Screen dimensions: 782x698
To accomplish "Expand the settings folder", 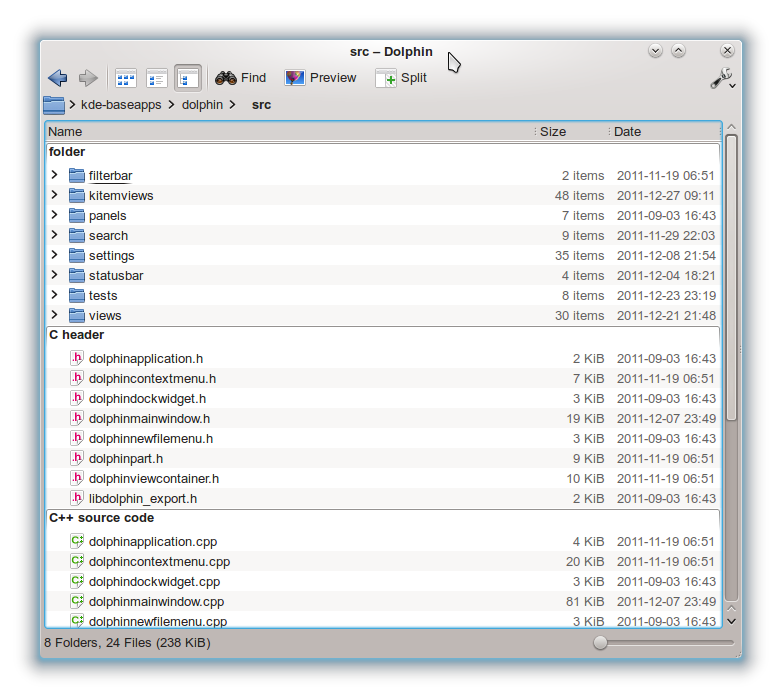I will [54, 255].
